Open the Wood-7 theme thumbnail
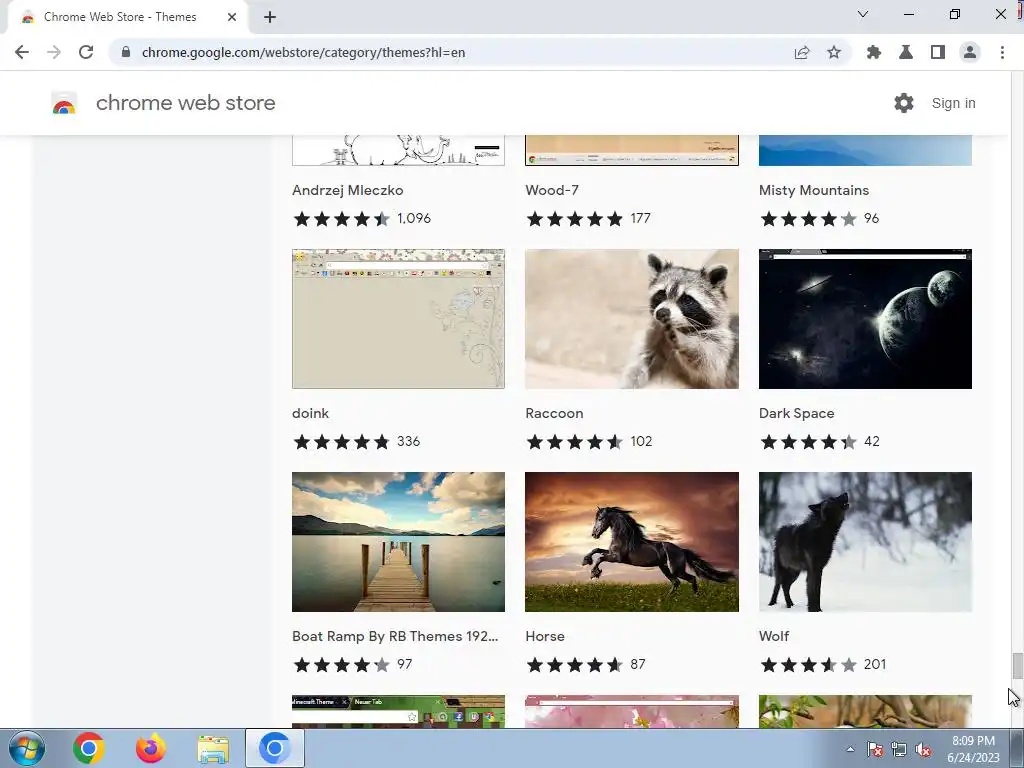Image resolution: width=1024 pixels, height=768 pixels. pos(632,150)
